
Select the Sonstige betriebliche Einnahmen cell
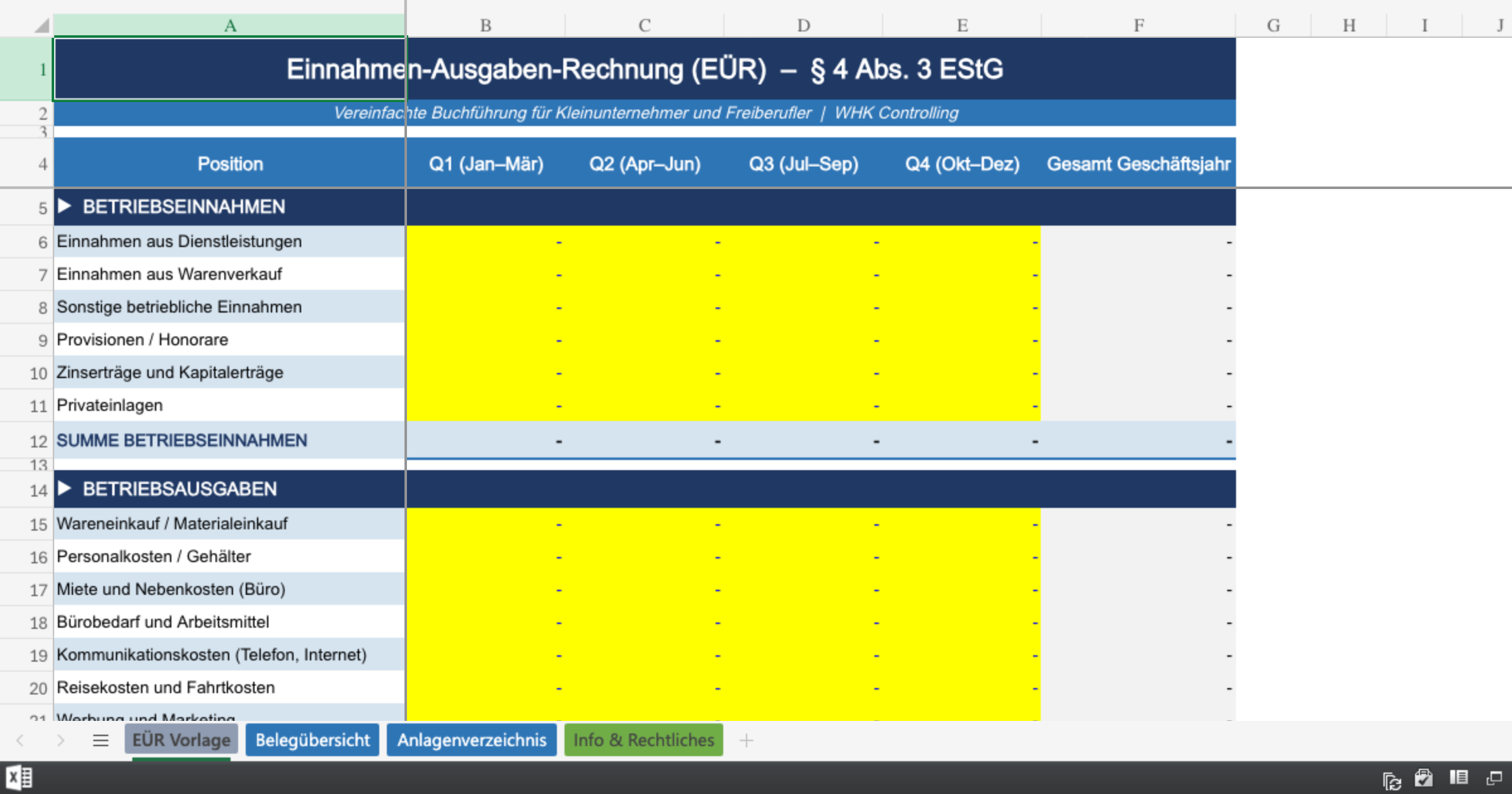pyautogui.click(x=230, y=307)
